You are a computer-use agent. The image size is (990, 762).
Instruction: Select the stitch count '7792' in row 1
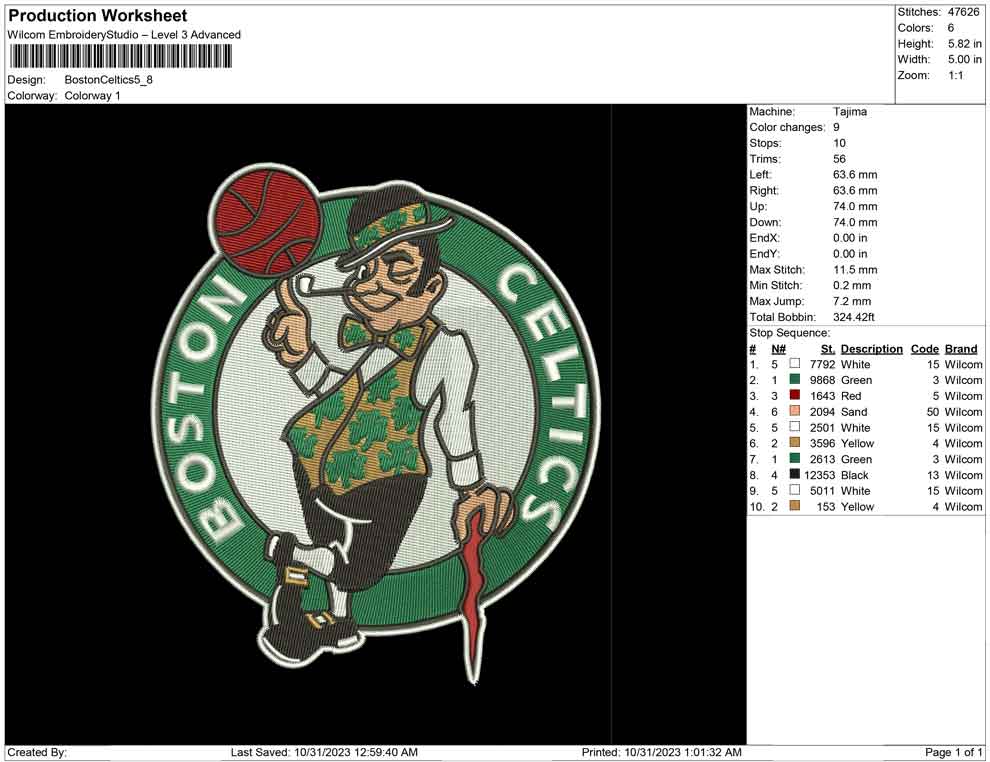coord(822,364)
